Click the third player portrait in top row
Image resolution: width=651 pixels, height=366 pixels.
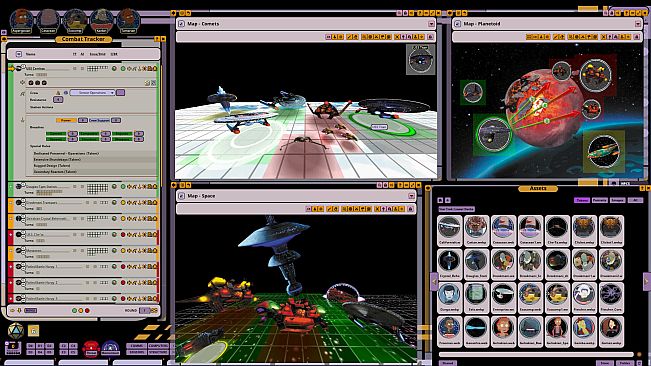pyautogui.click(x=75, y=20)
